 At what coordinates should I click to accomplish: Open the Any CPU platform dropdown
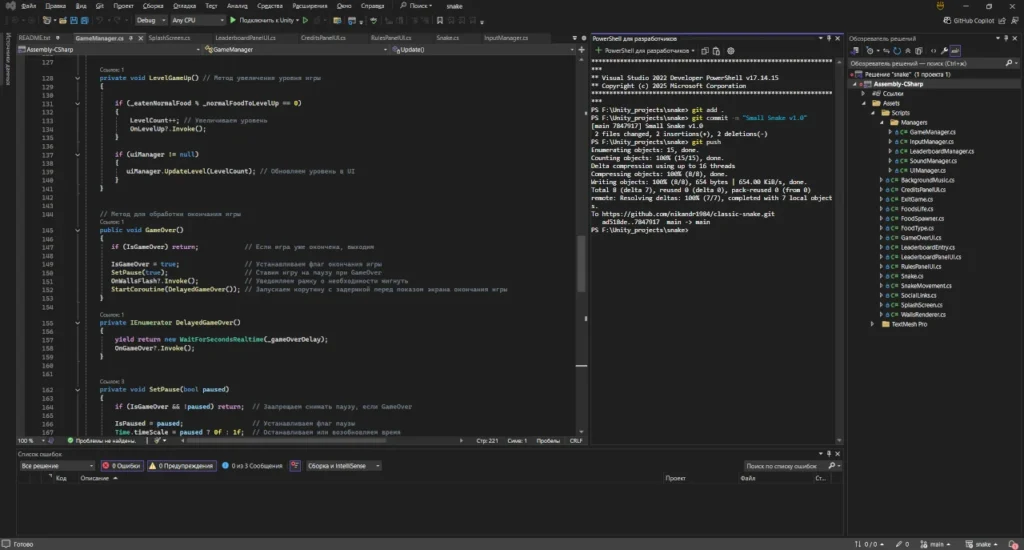[x=198, y=20]
